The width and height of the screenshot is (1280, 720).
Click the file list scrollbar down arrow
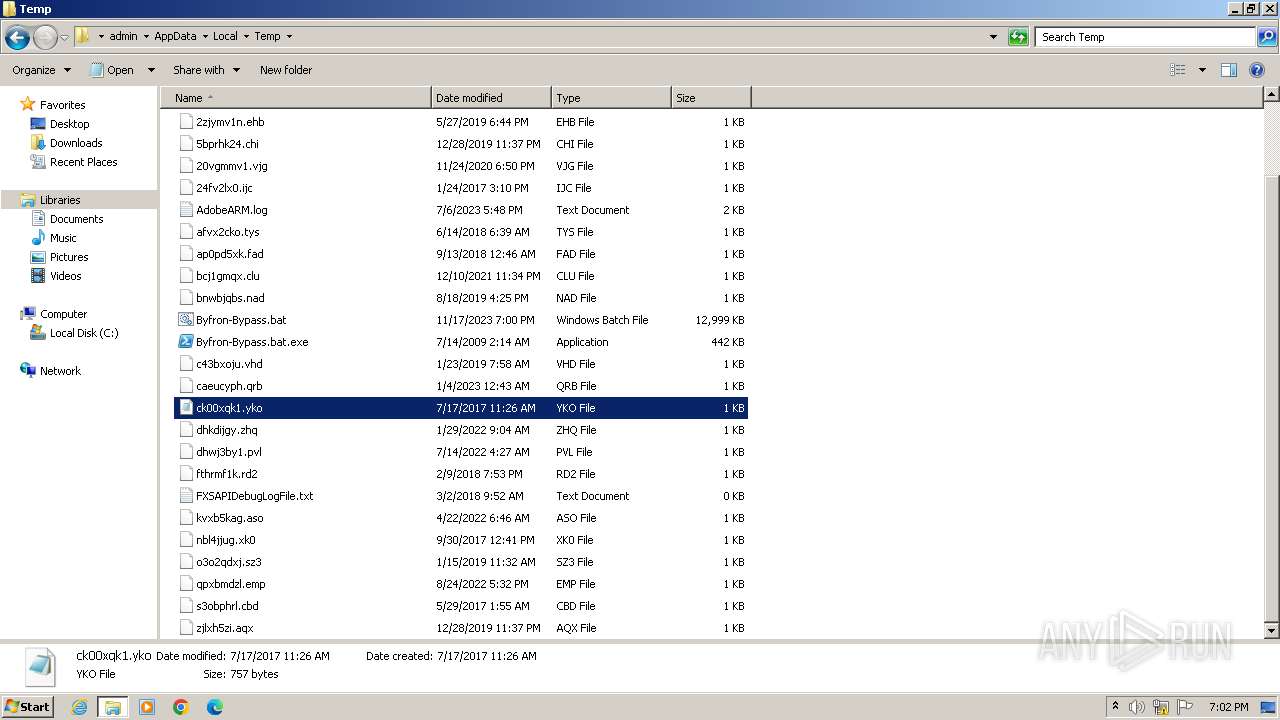point(1271,631)
